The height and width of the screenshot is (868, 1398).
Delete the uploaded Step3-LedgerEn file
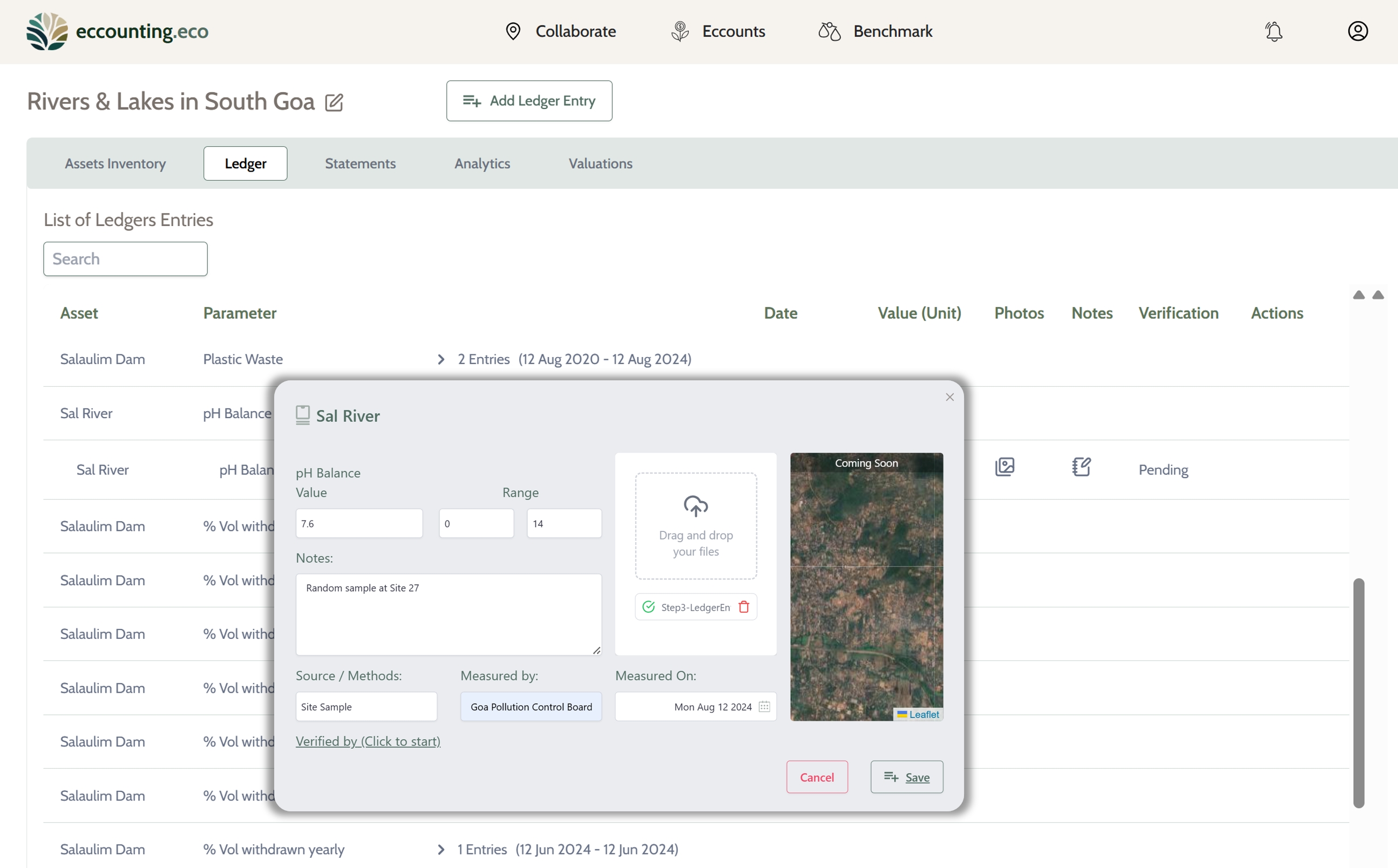click(x=744, y=607)
